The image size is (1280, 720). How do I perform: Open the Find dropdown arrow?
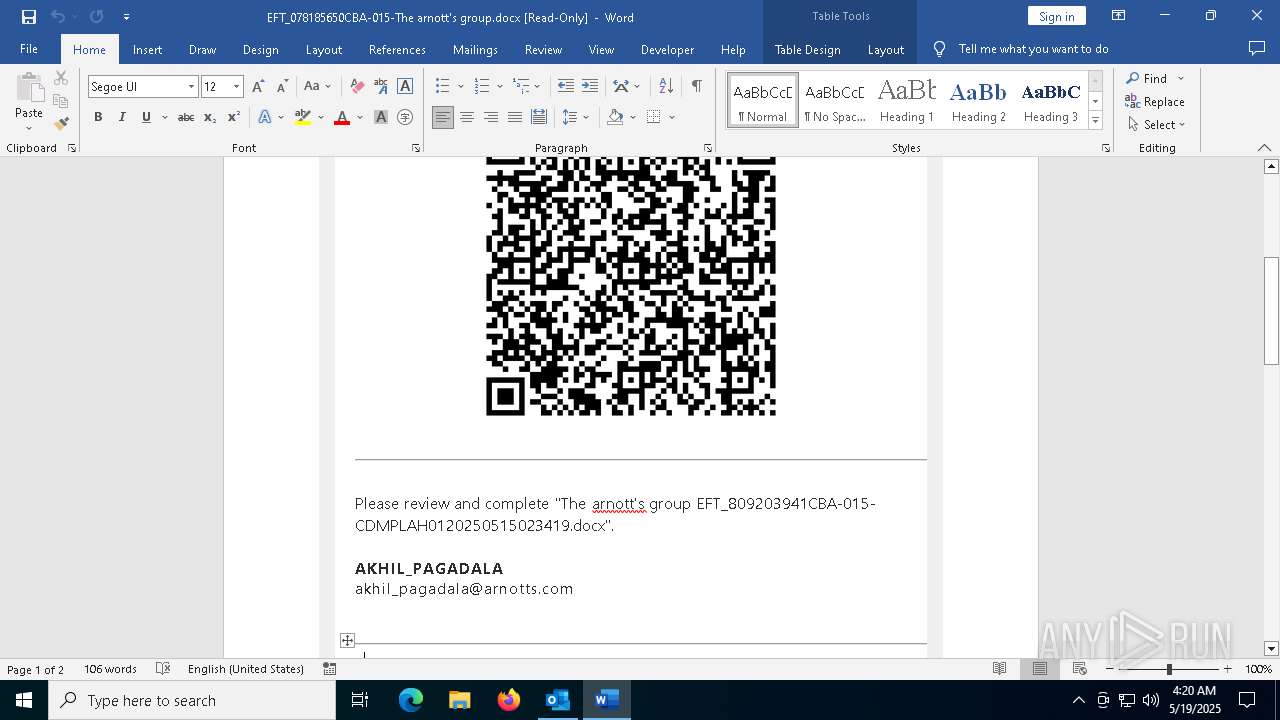[1180, 78]
